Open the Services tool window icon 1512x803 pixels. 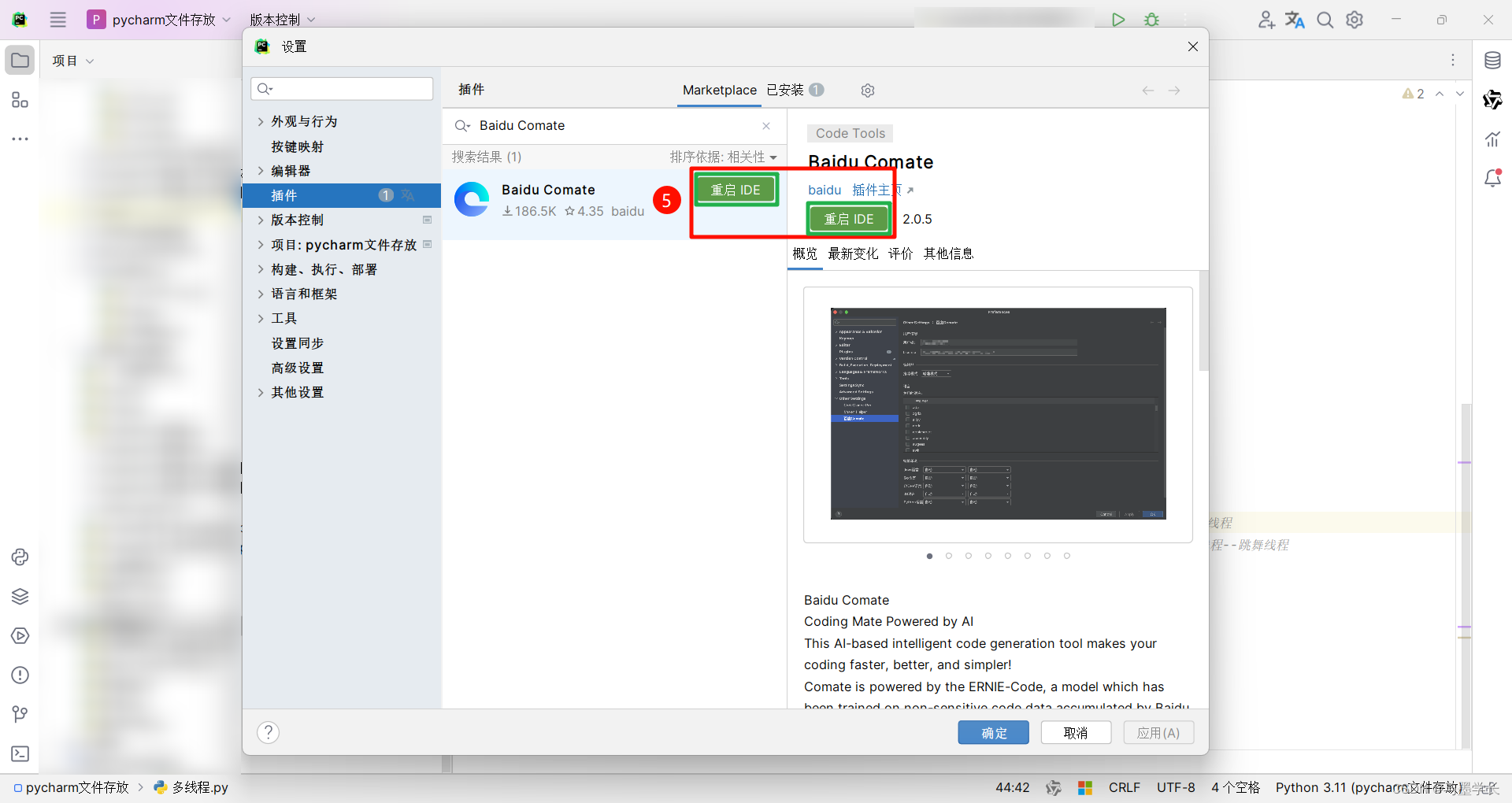20,636
